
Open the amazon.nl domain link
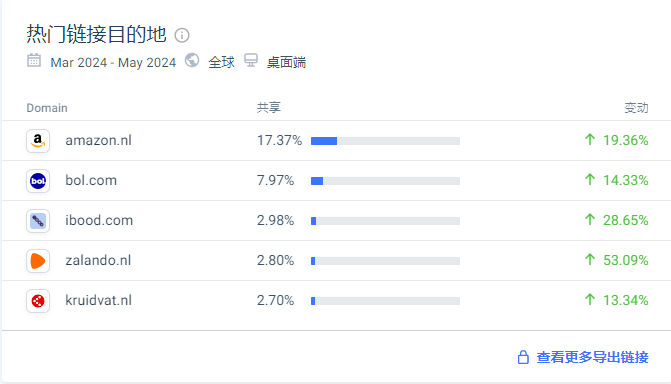point(98,140)
